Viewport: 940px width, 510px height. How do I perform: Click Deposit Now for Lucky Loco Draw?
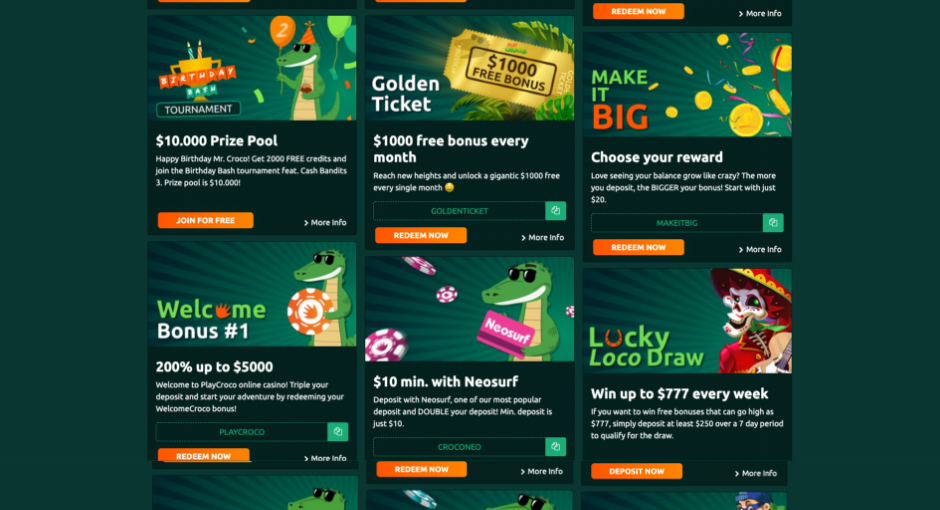637,472
